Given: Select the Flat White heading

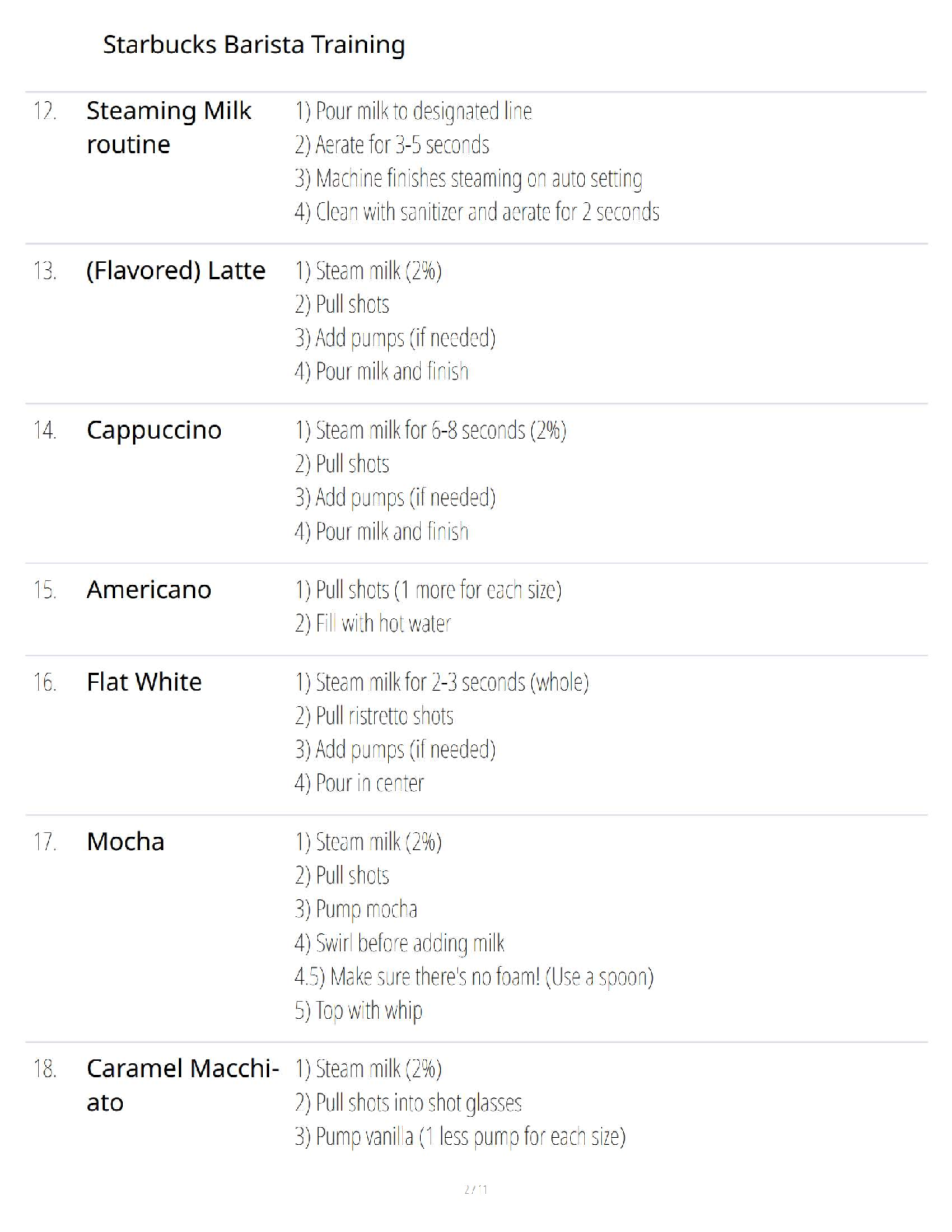Looking at the screenshot, I should [144, 682].
